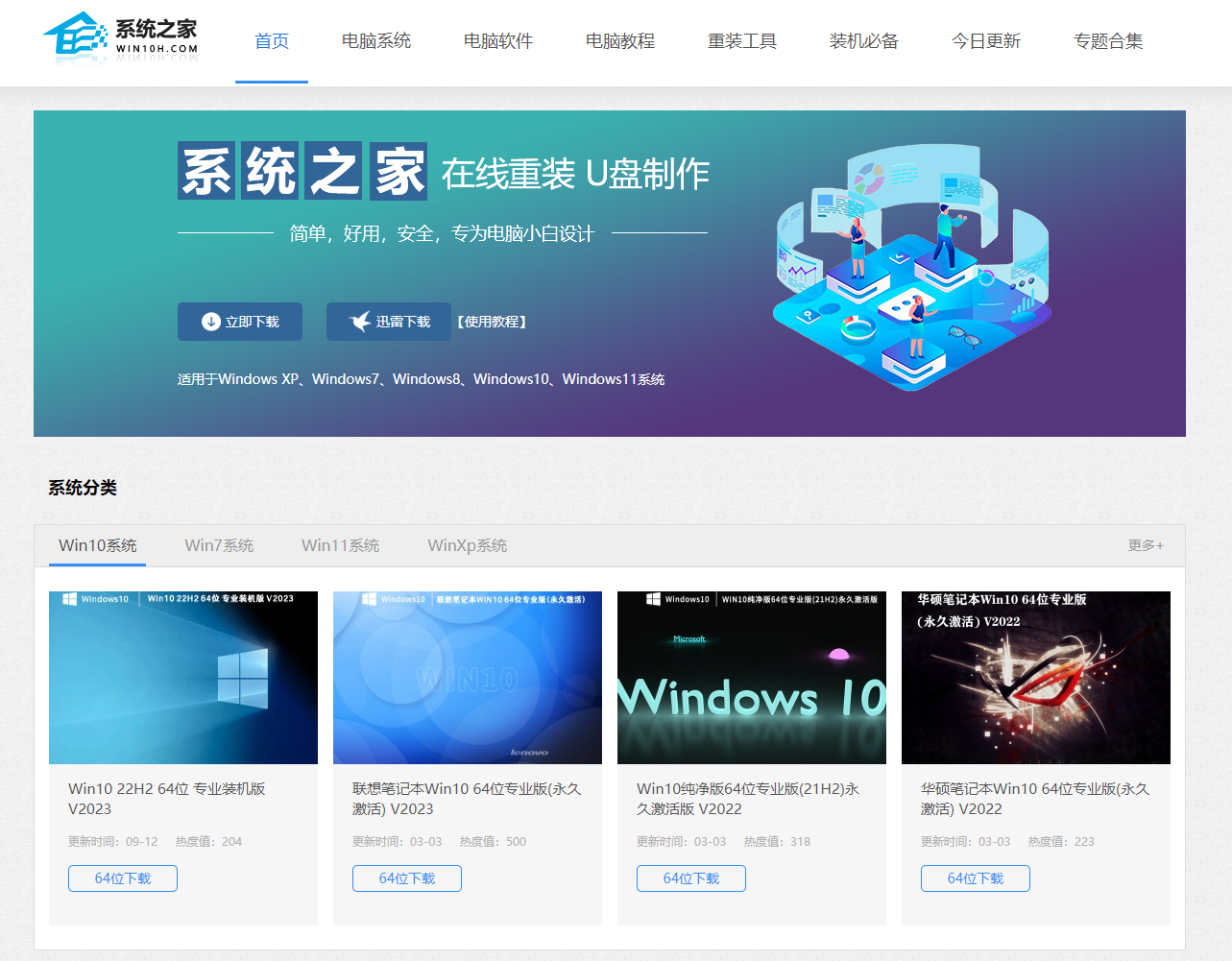Select 今日更新 in the navigation
The height and width of the screenshot is (961, 1232).
click(985, 41)
